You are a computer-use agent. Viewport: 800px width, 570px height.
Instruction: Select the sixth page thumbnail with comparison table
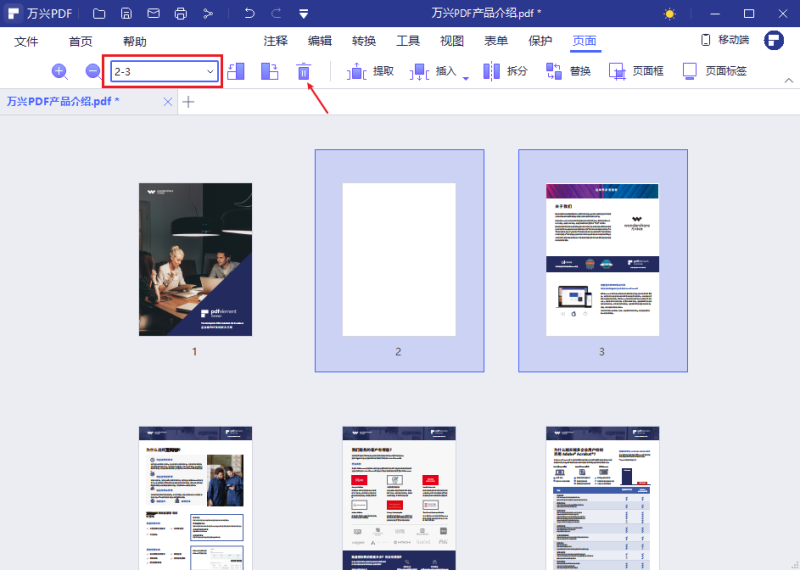tap(603, 498)
